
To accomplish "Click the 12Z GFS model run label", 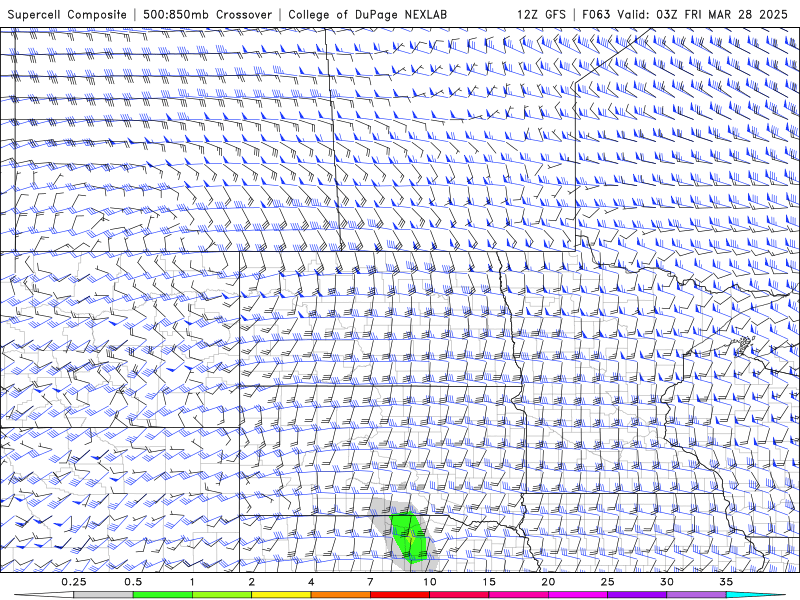I will tap(541, 14).
